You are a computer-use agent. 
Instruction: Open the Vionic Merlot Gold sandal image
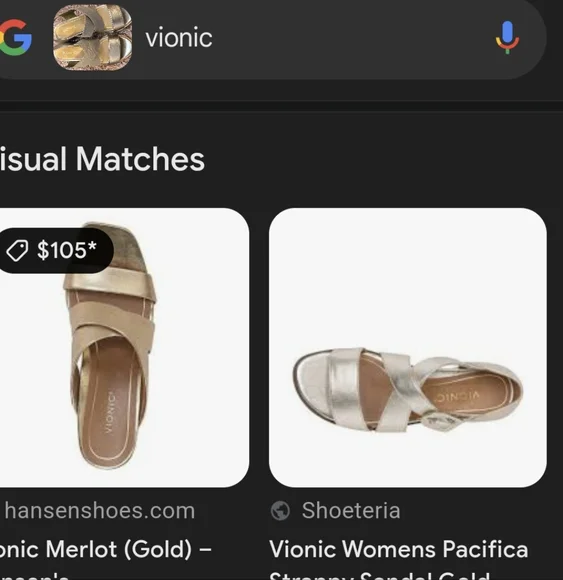click(124, 347)
